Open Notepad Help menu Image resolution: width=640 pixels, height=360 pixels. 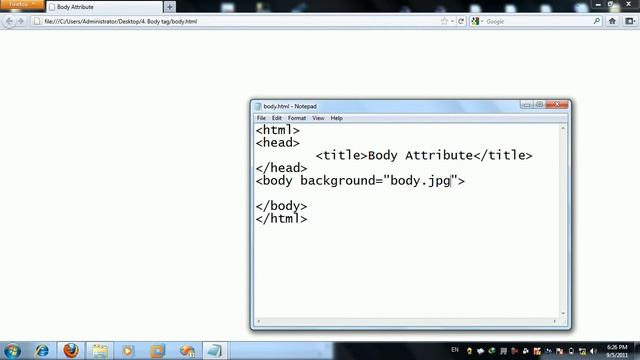click(x=336, y=118)
